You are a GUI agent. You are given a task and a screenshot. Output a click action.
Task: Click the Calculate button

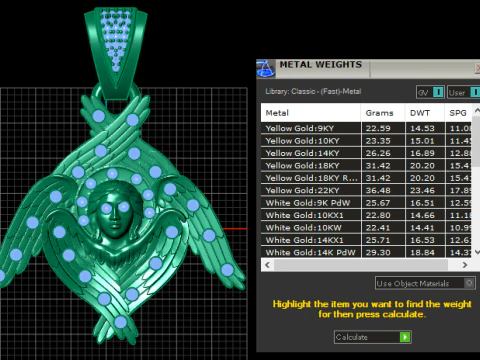(373, 337)
